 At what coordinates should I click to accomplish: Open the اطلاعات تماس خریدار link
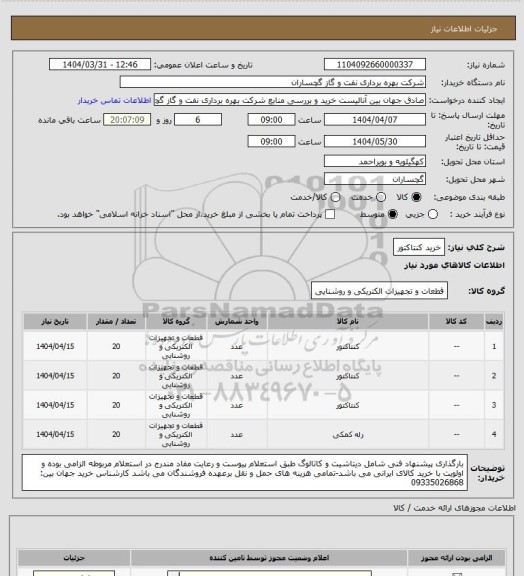(x=114, y=100)
